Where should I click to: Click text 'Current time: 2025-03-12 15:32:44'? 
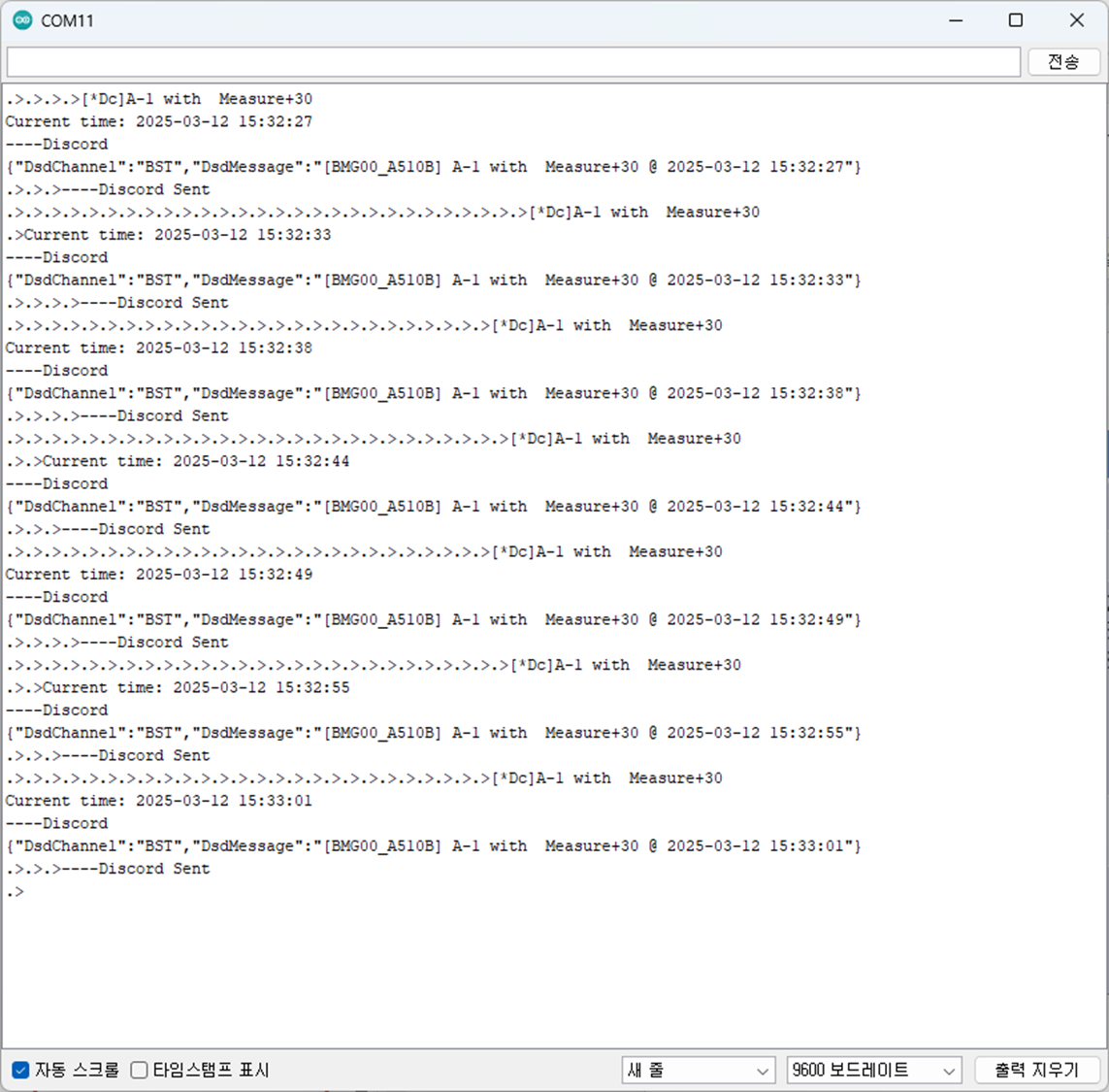click(x=196, y=461)
